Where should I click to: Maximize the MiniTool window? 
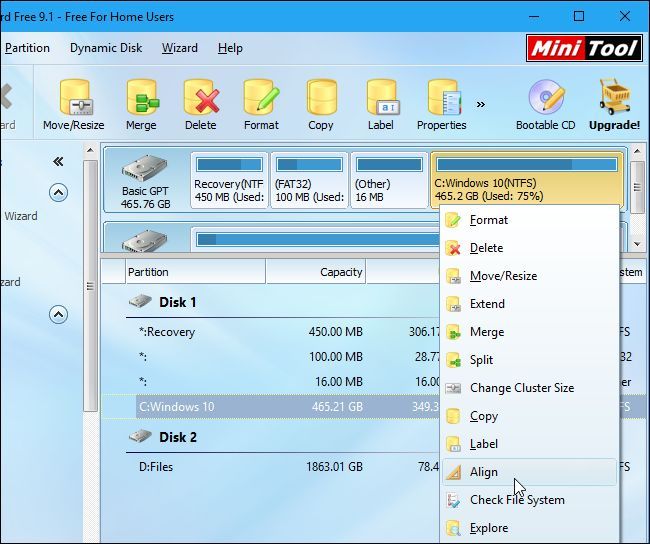pos(579,16)
